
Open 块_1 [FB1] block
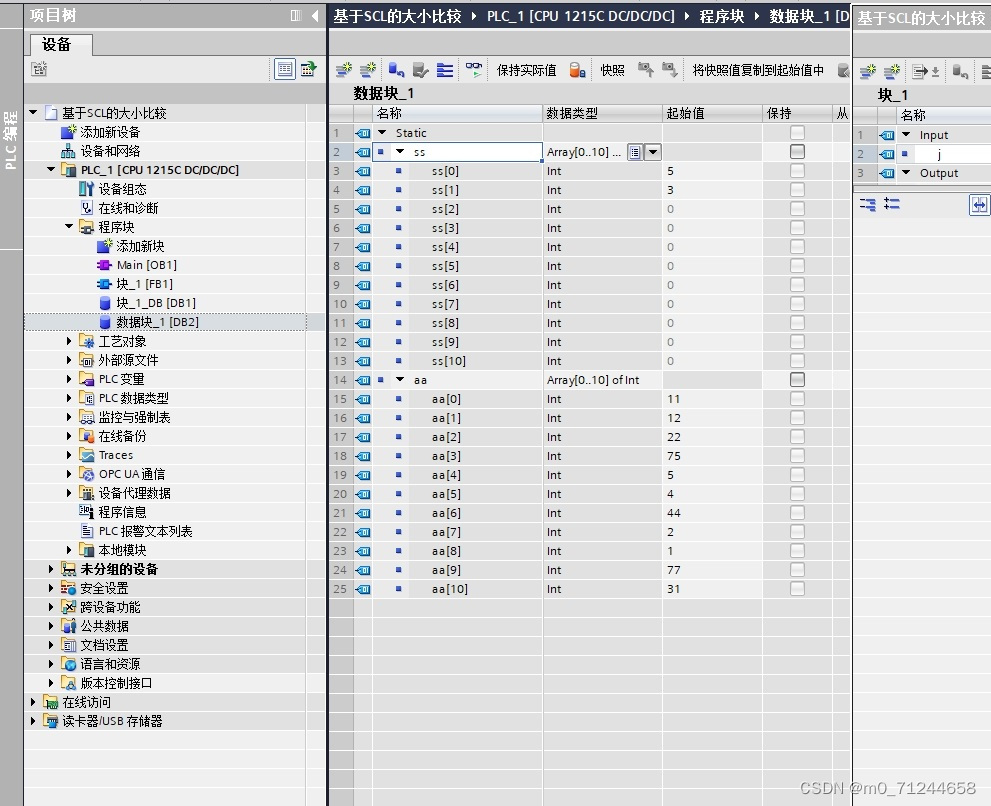tap(144, 284)
